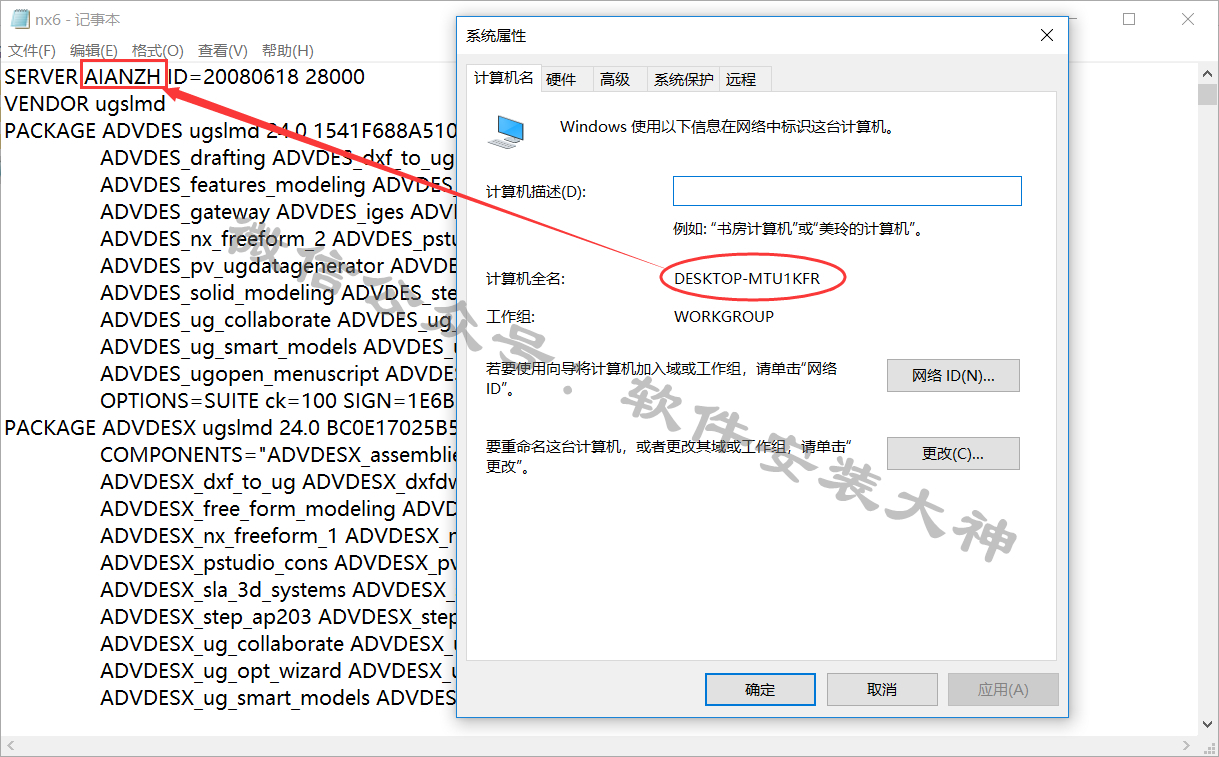Click the OPTIONS=SUITE line
1219x757 pixels.
pos(278,401)
